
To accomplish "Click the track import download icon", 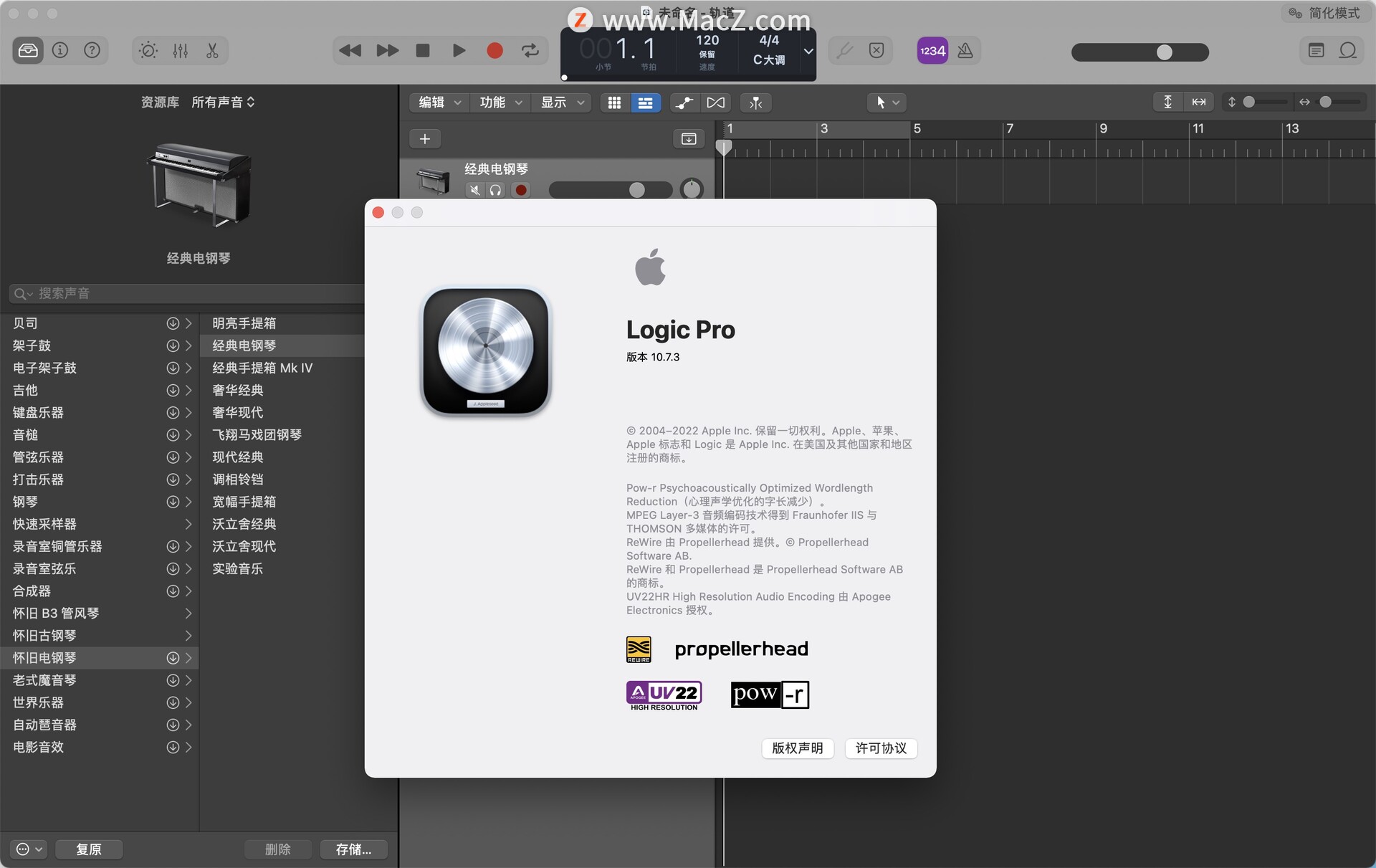I will 689,138.
